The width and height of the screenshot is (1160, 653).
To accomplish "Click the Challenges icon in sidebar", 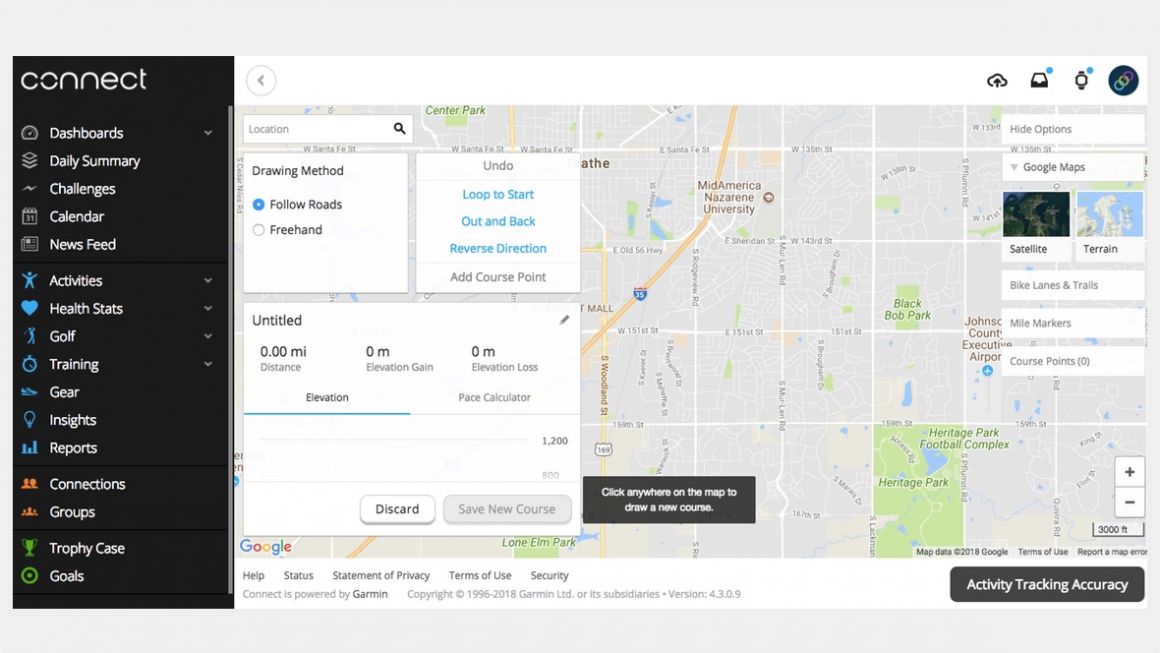I will tap(30, 189).
